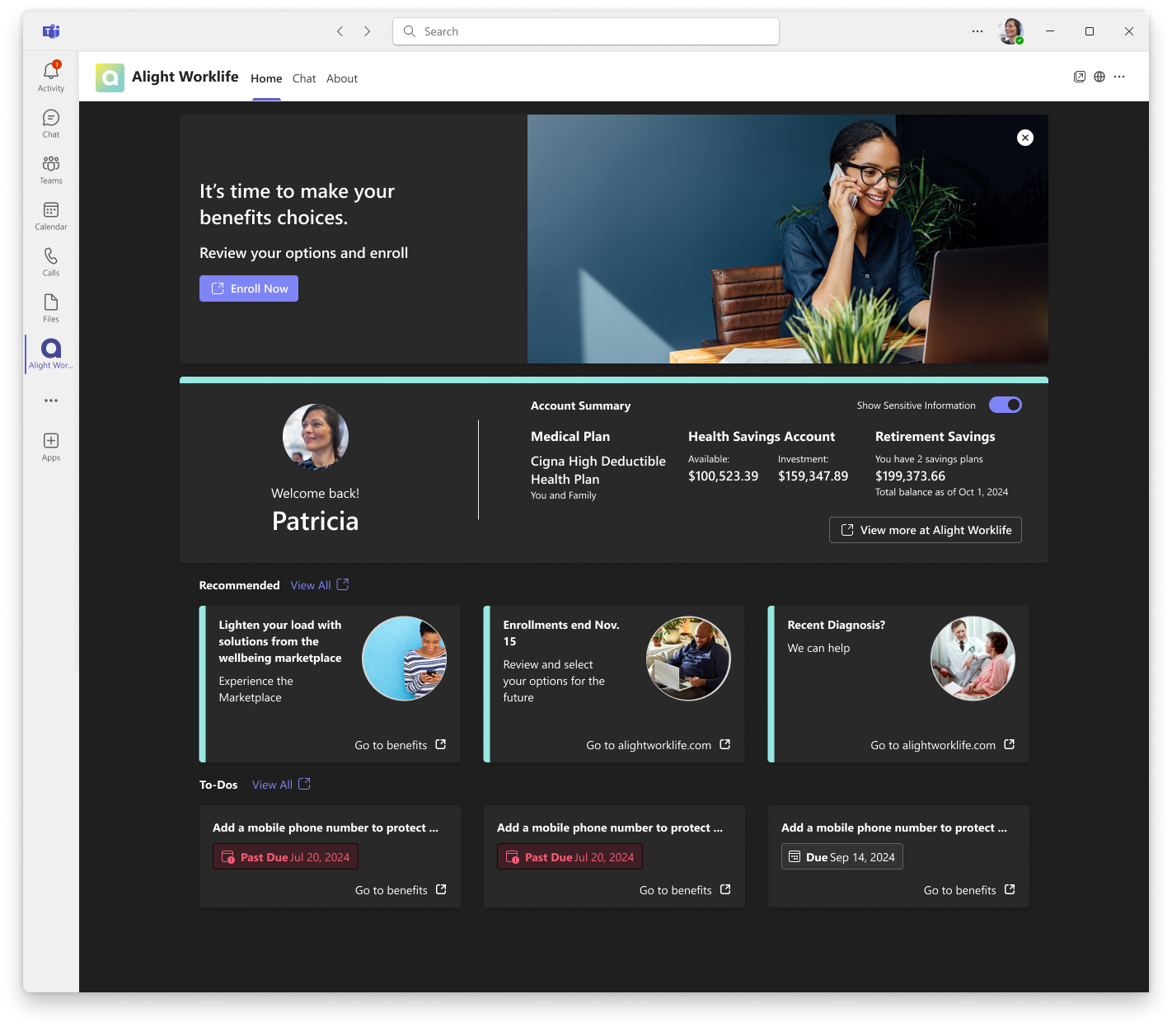Viewport: 1172px width, 1036px height.
Task: Click Cigna High Deductible Health Plan text
Action: (598, 470)
